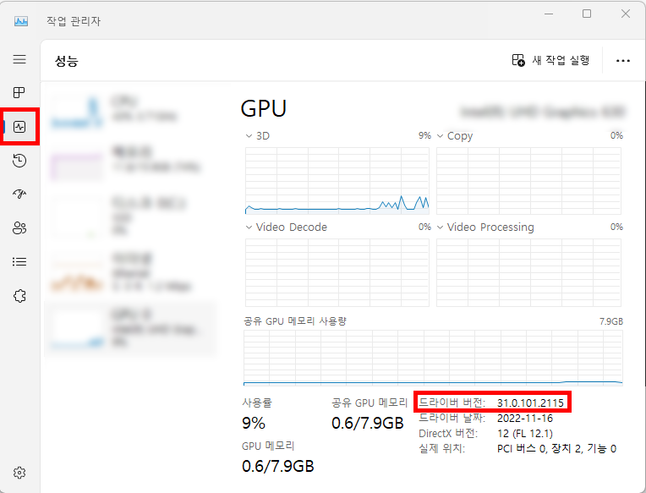Open the App history icon
This screenshot has width=646, height=493.
coord(19,160)
